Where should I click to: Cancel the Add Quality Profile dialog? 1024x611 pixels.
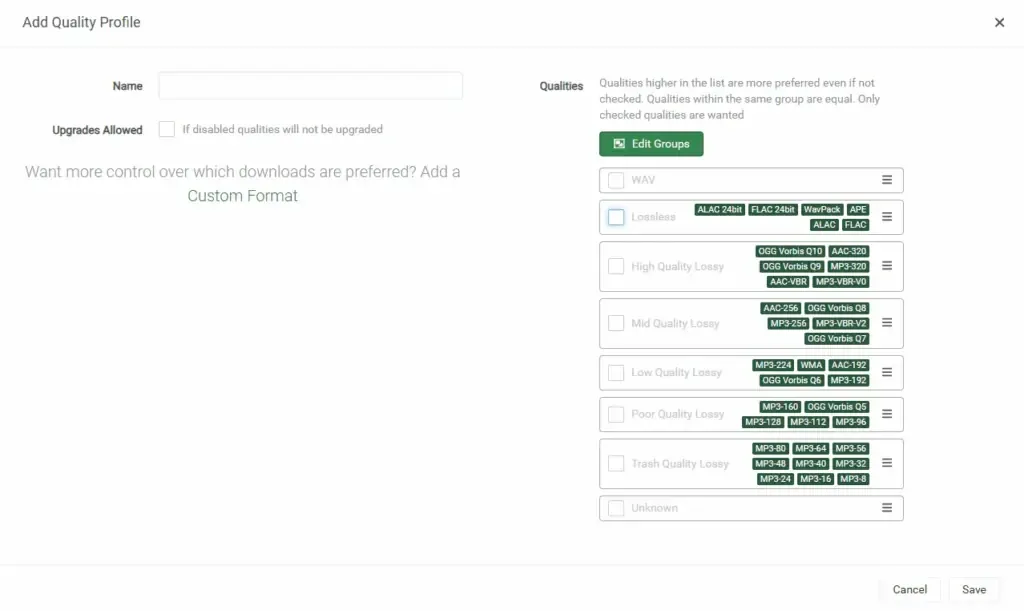(910, 590)
